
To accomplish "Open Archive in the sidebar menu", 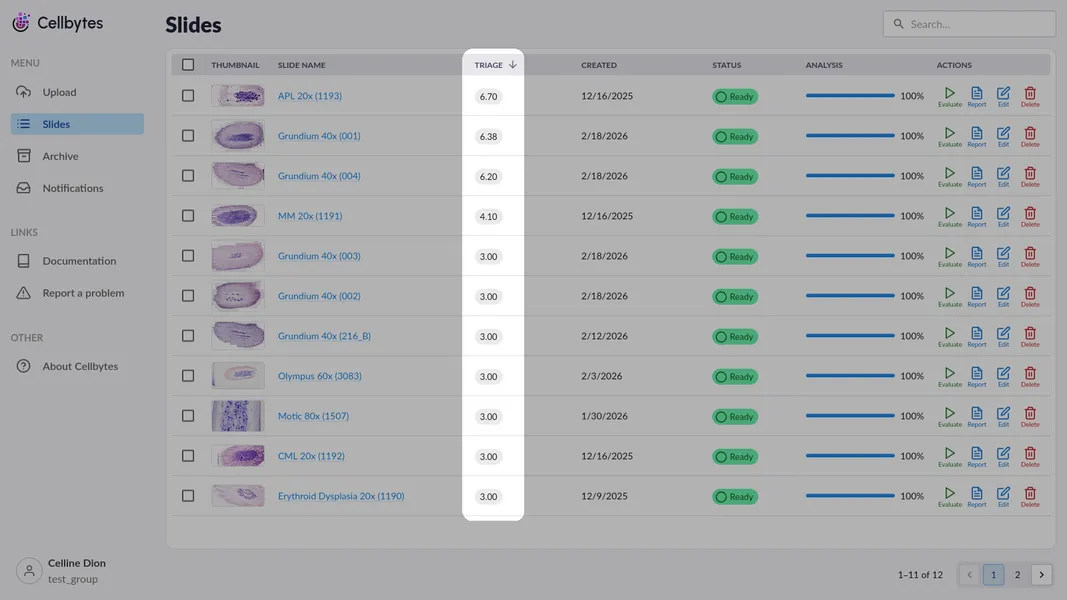I will (60, 156).
